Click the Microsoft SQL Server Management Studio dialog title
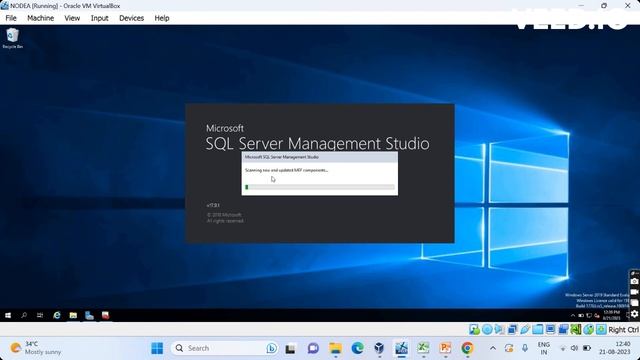The height and width of the screenshot is (360, 640). [x=282, y=157]
